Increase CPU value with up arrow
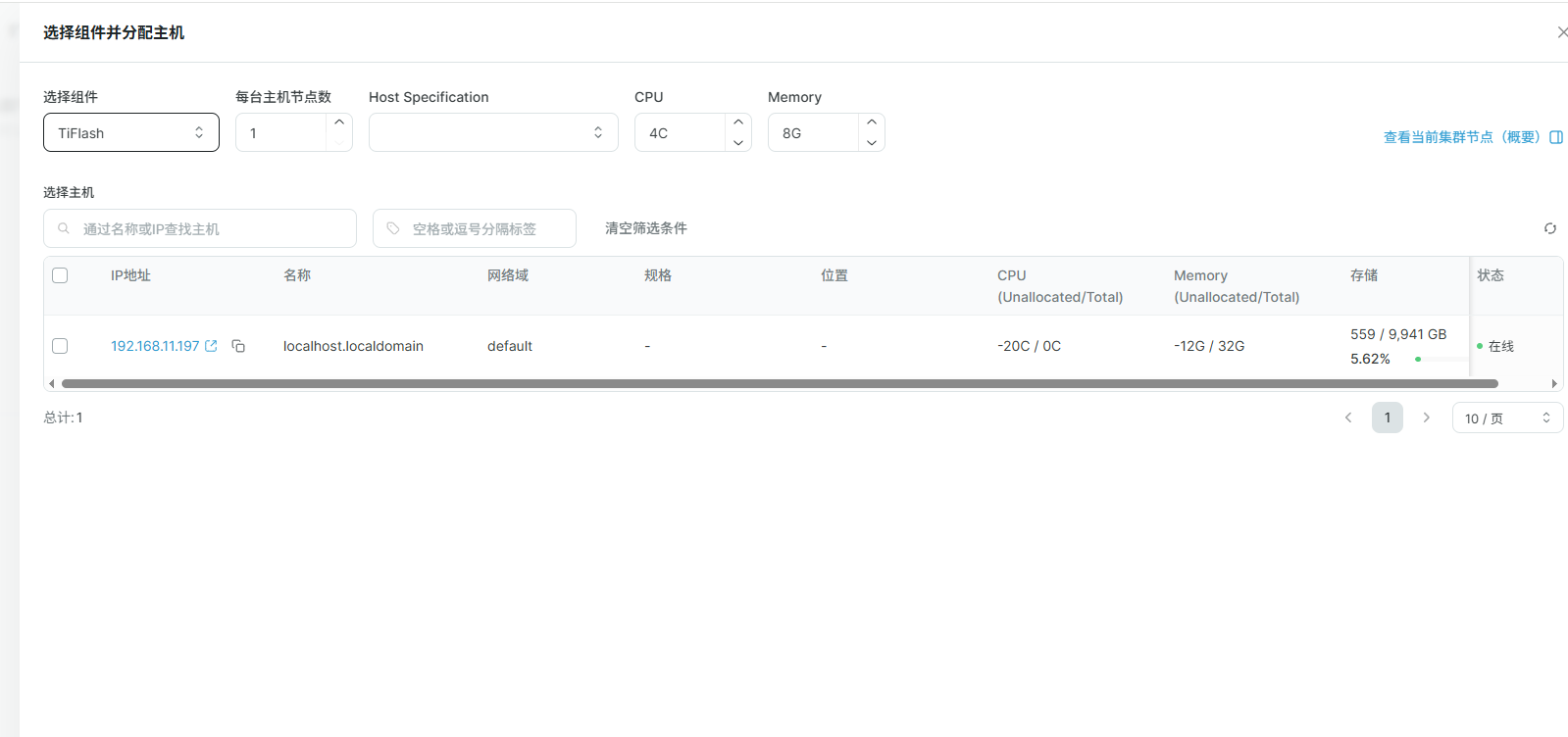Screen dimensions: 1568x737 (x=738, y=123)
